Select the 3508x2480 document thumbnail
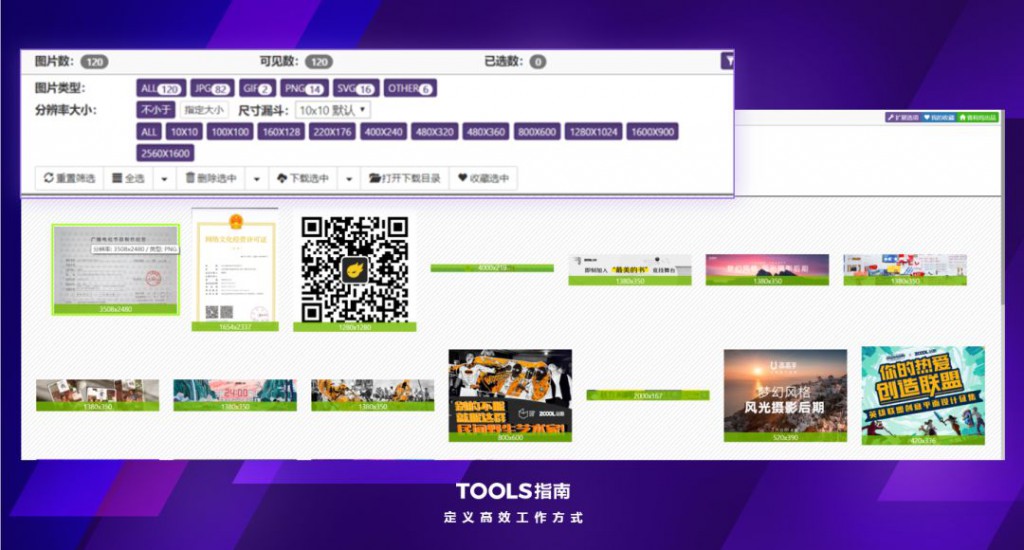Image resolution: width=1024 pixels, height=550 pixels. (x=116, y=270)
